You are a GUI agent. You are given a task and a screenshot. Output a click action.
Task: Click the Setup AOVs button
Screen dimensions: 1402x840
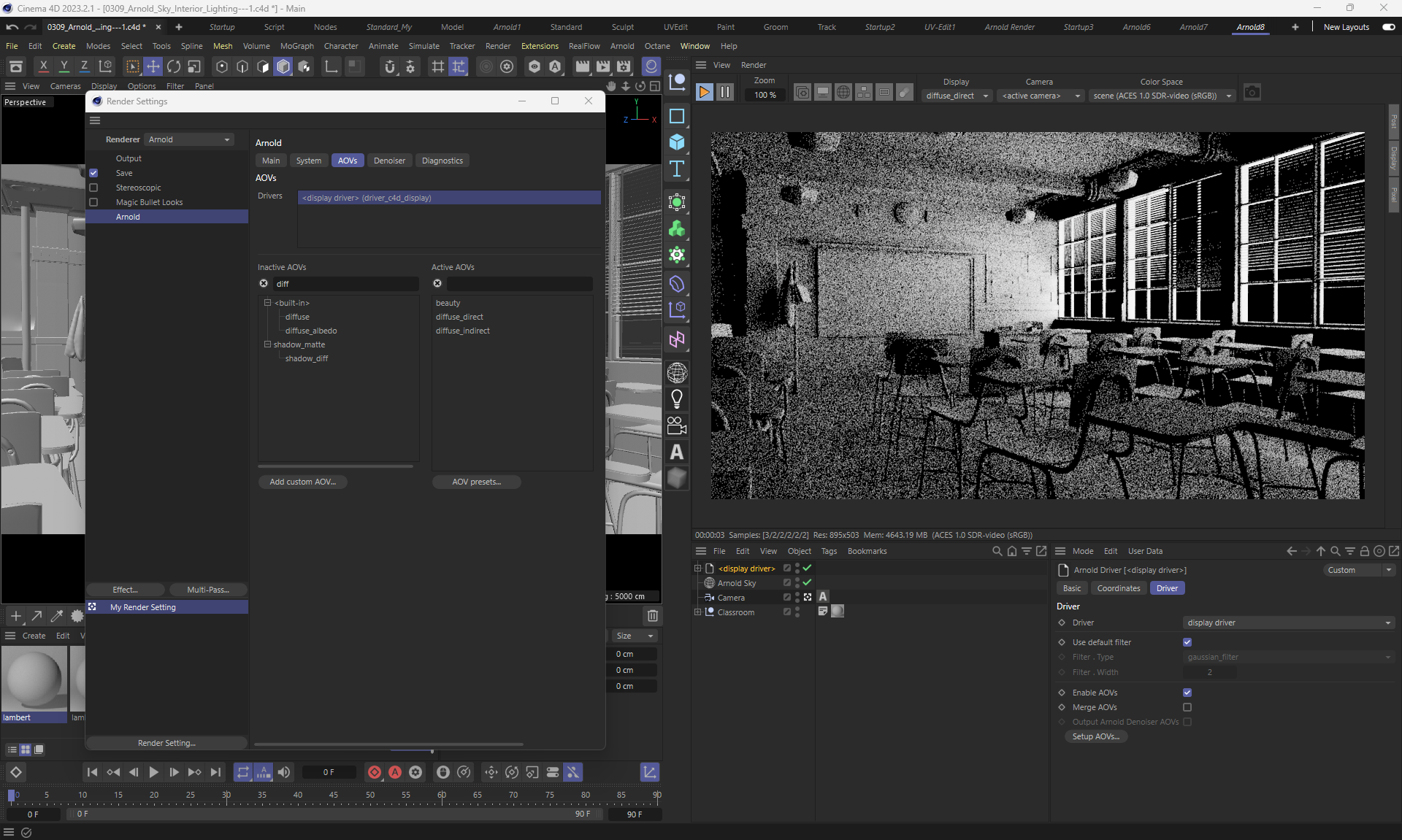pyautogui.click(x=1095, y=736)
